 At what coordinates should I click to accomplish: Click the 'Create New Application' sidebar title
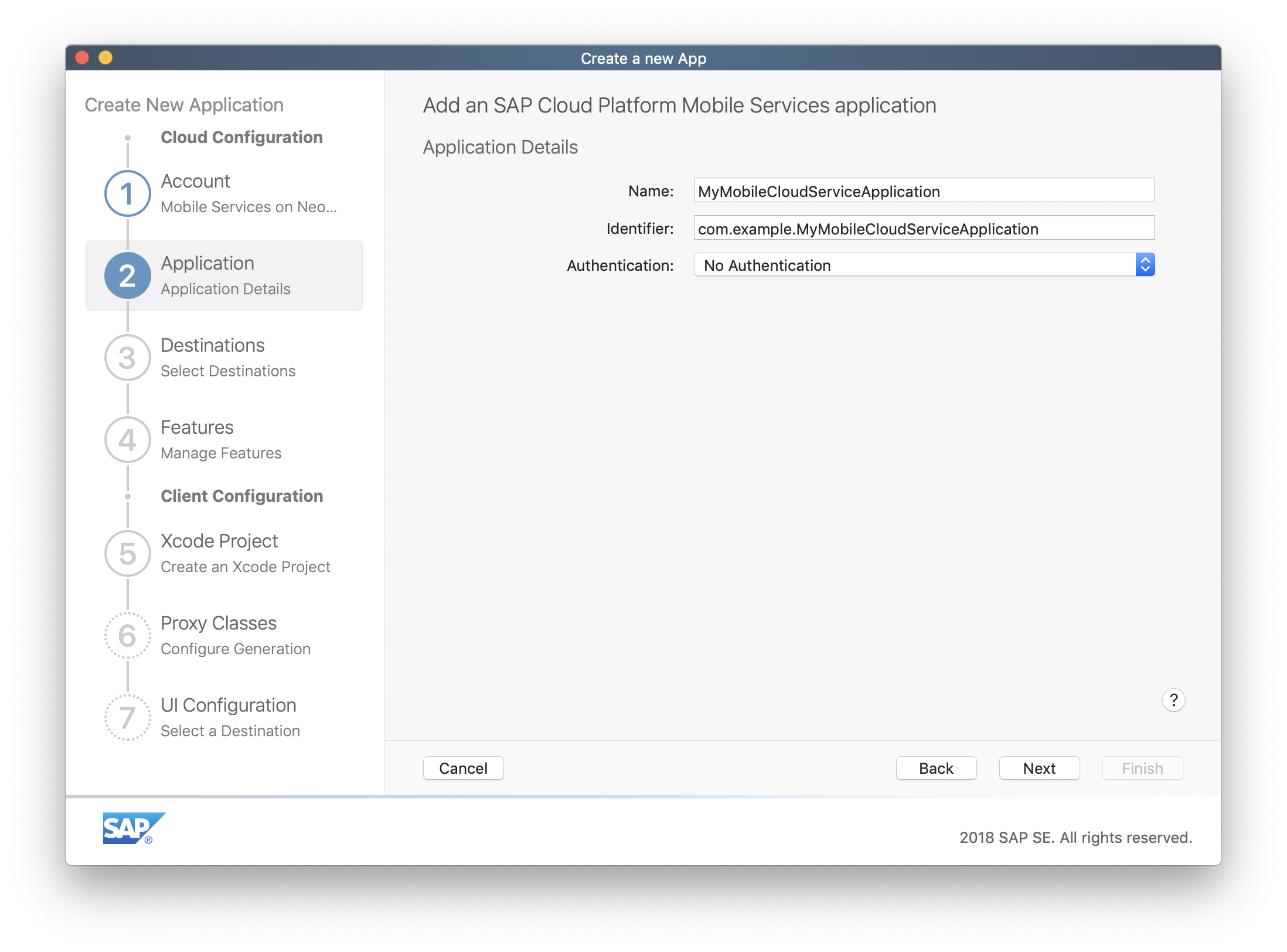184,105
